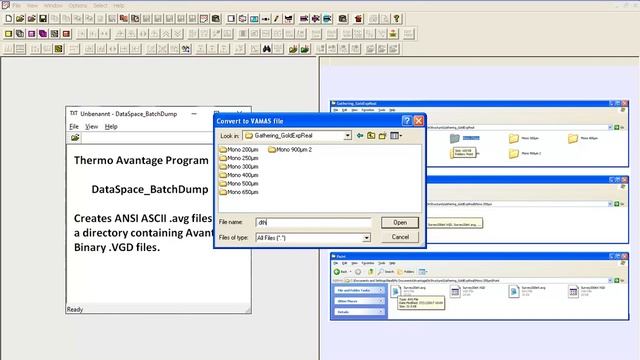Click Folders button in bottom Explorer window
The width and height of the screenshot is (640, 360).
[406, 272]
